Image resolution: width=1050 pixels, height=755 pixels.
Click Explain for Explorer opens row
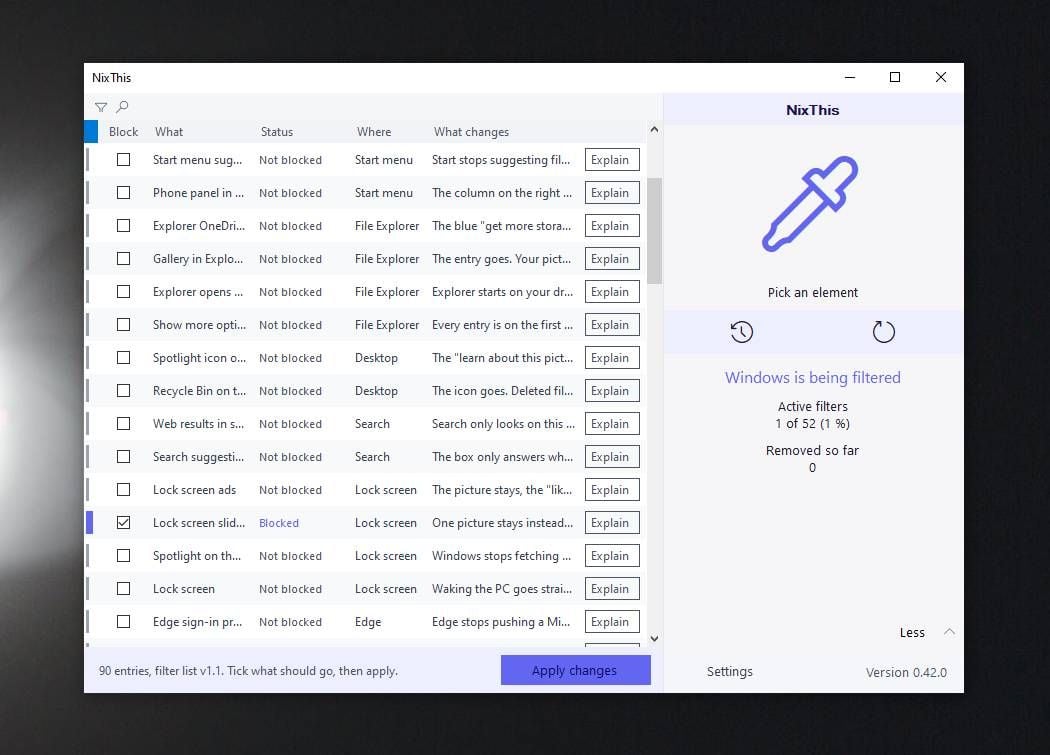[x=612, y=291]
